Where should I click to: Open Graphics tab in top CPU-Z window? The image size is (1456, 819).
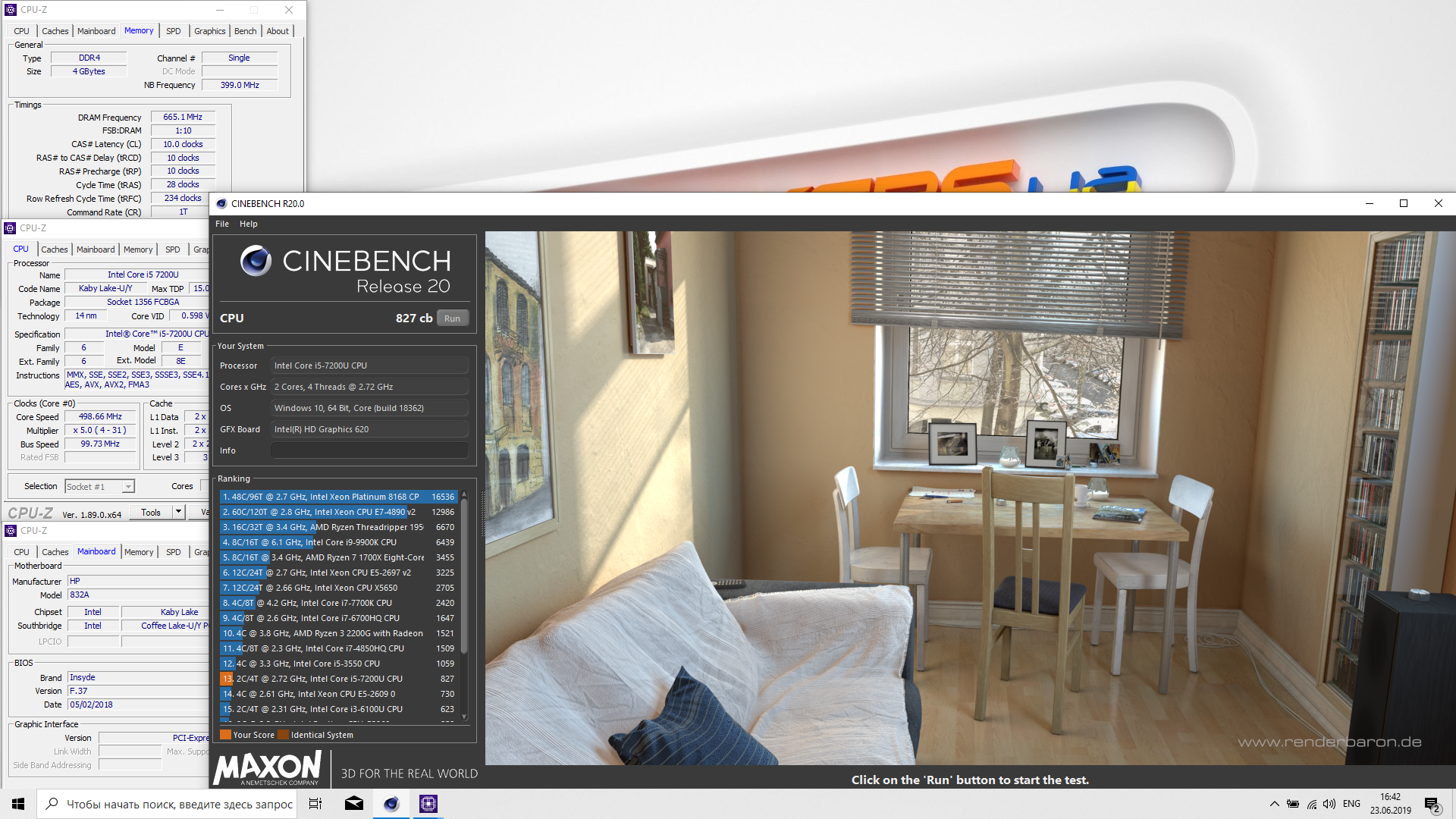209,31
